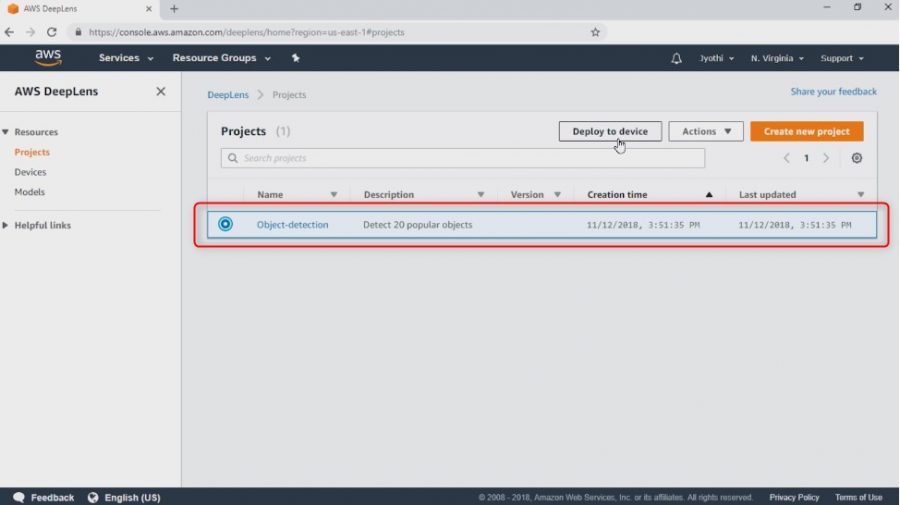Click the language globe icon

coord(92,497)
